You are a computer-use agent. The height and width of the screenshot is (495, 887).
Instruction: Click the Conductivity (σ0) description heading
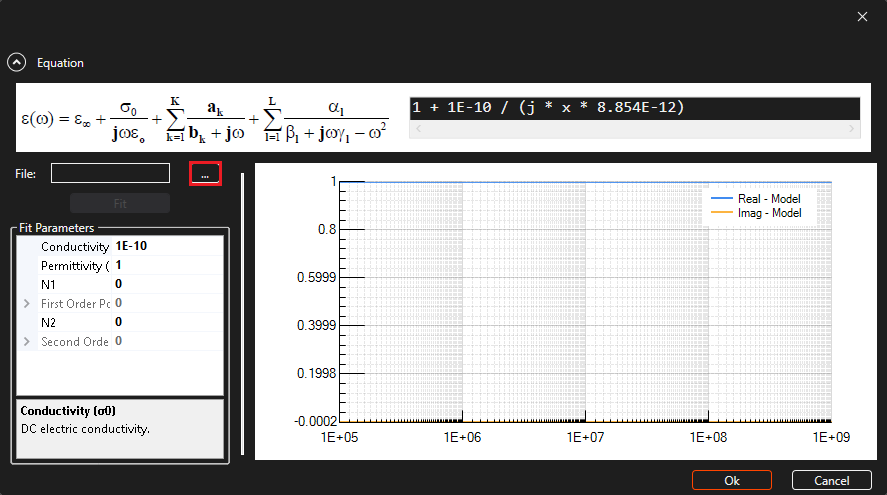[68, 411]
